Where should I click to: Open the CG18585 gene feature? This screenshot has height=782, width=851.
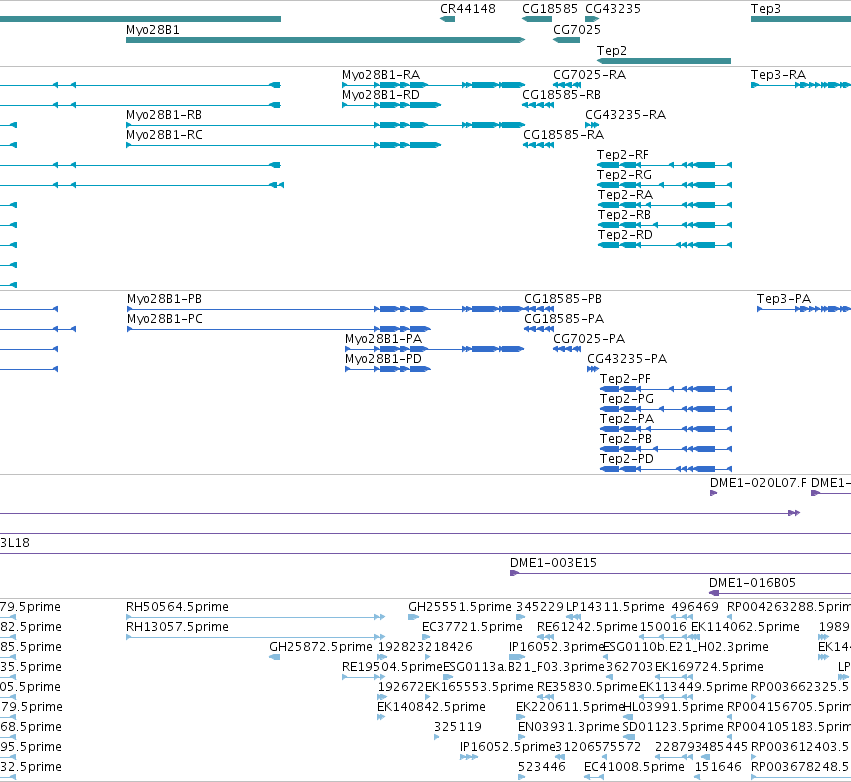(x=537, y=19)
